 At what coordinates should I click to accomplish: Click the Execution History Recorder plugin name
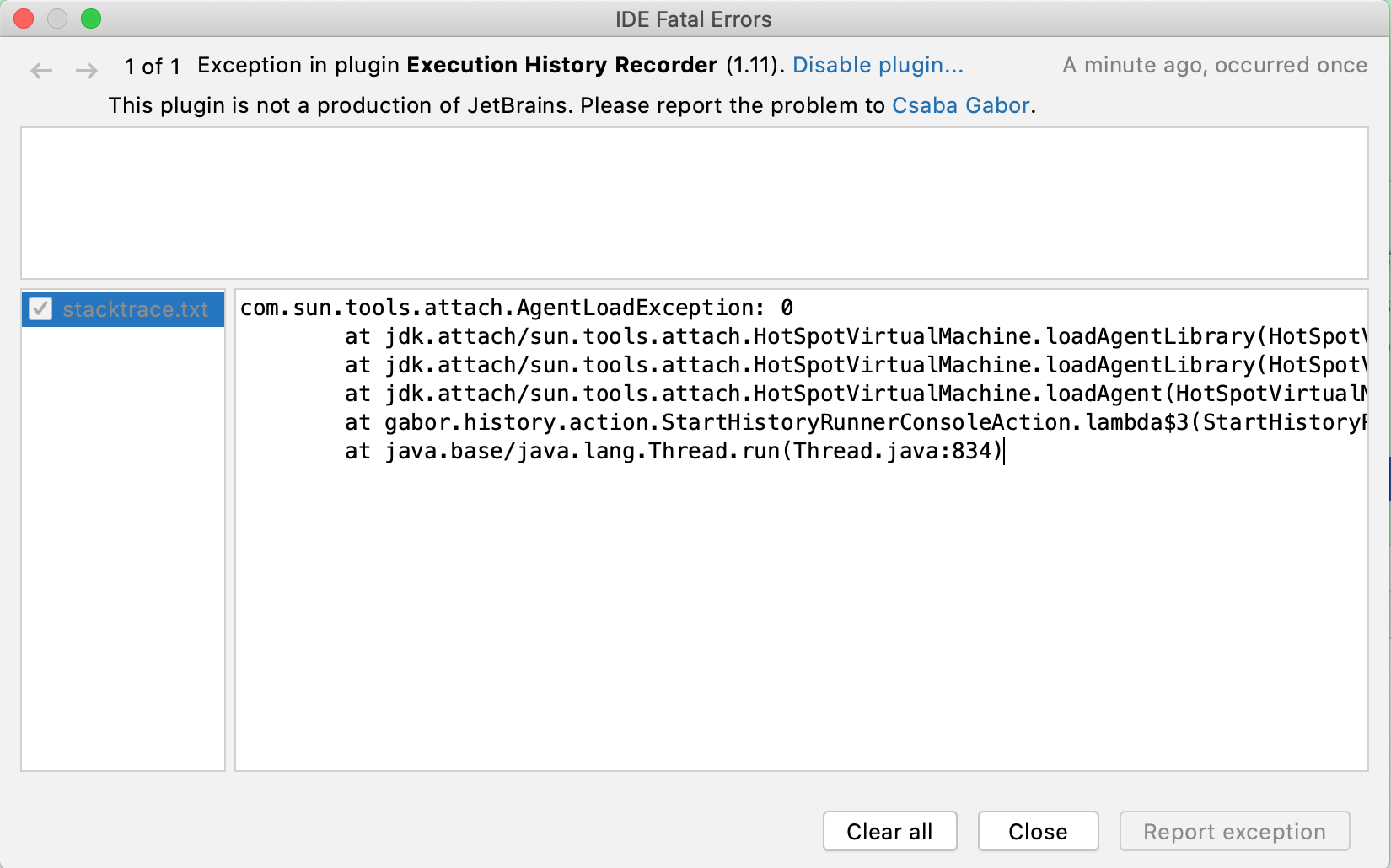tap(561, 65)
